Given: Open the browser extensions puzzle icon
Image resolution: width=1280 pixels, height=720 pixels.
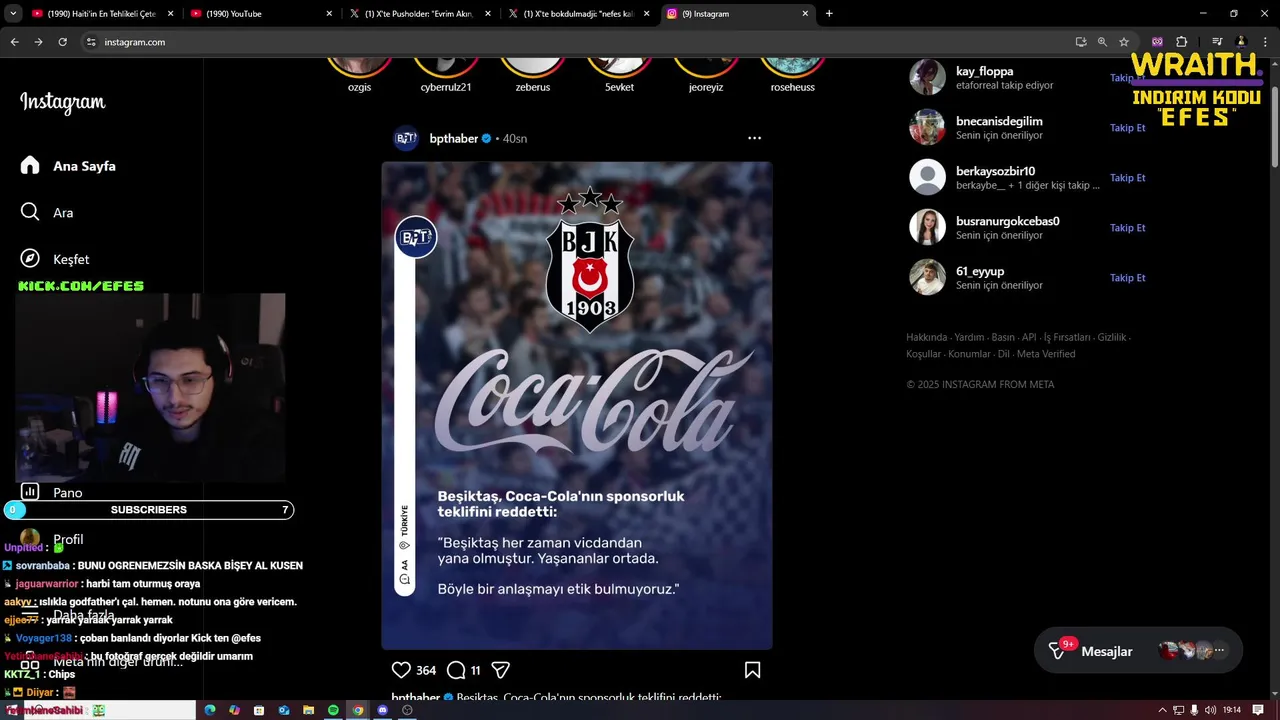Looking at the screenshot, I should pyautogui.click(x=1181, y=42).
